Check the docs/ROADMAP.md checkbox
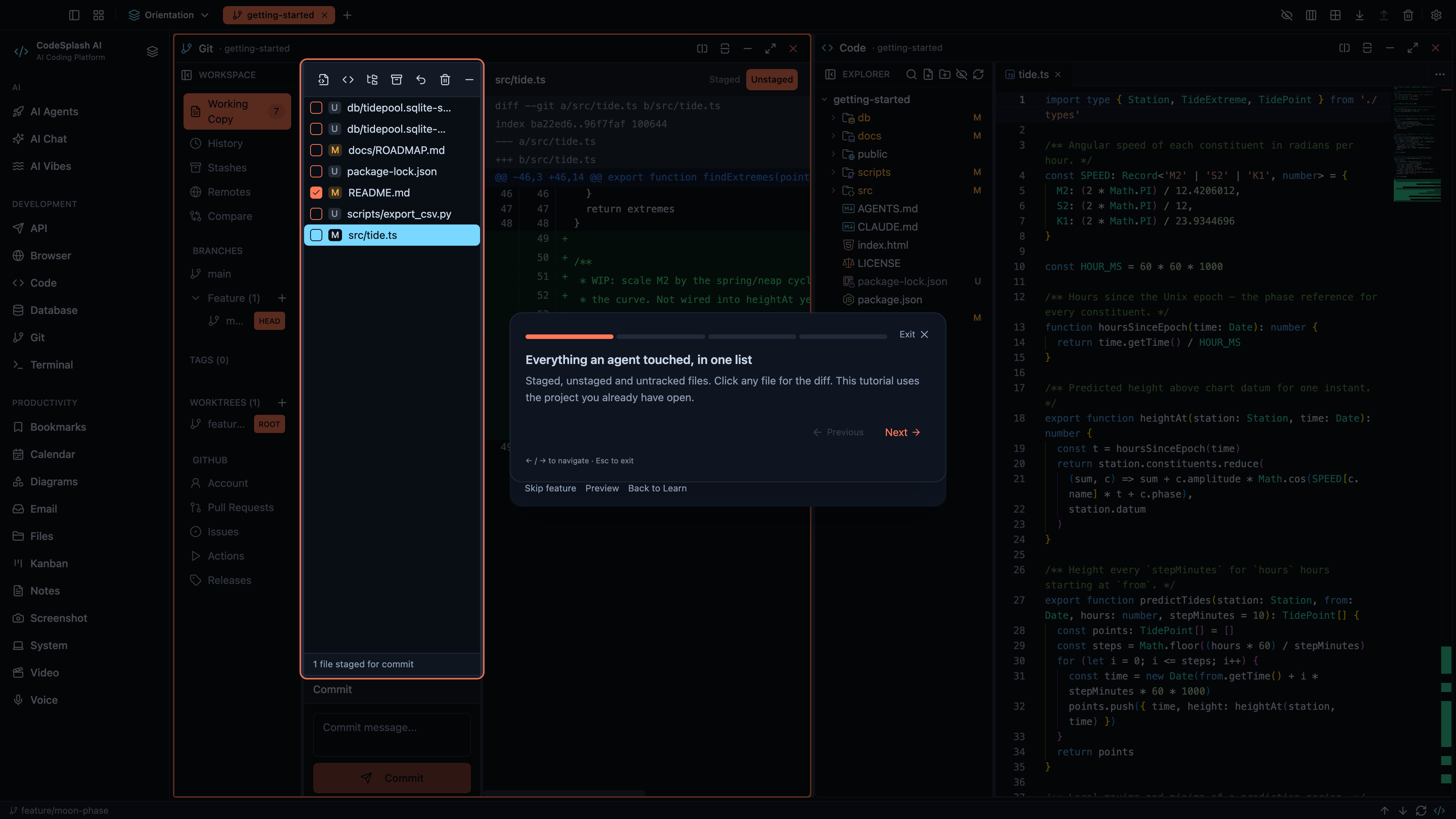The image size is (1456, 819). tap(316, 151)
